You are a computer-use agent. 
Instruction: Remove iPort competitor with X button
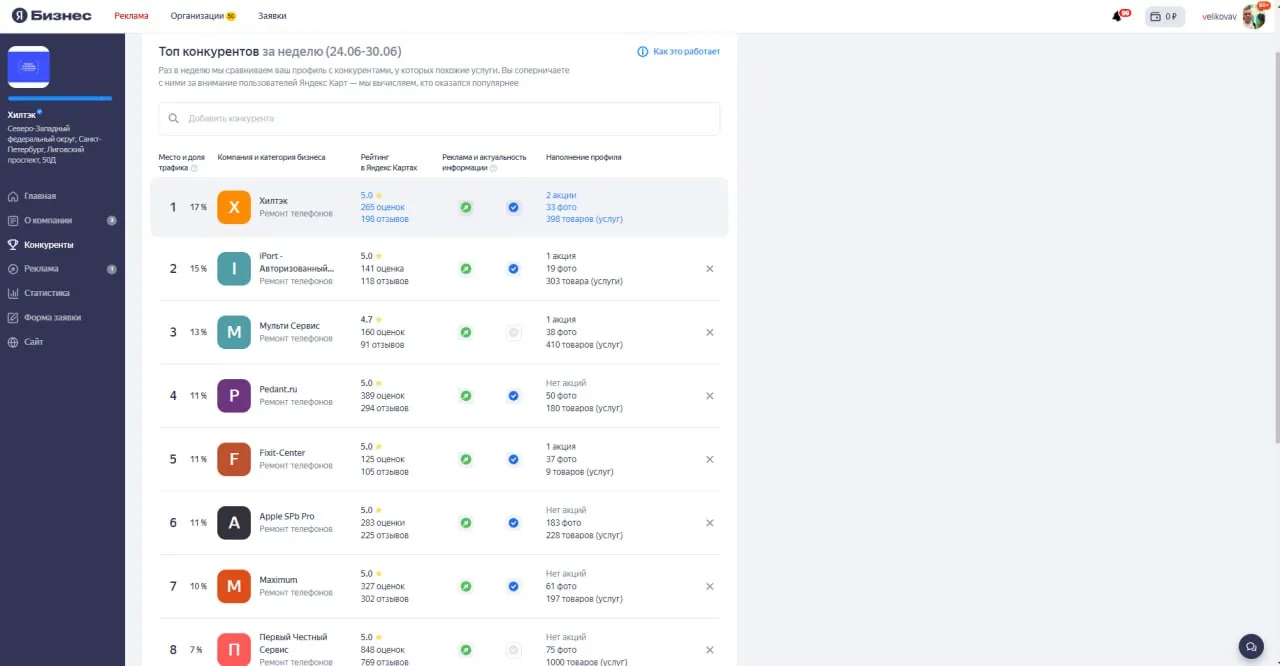tap(710, 269)
